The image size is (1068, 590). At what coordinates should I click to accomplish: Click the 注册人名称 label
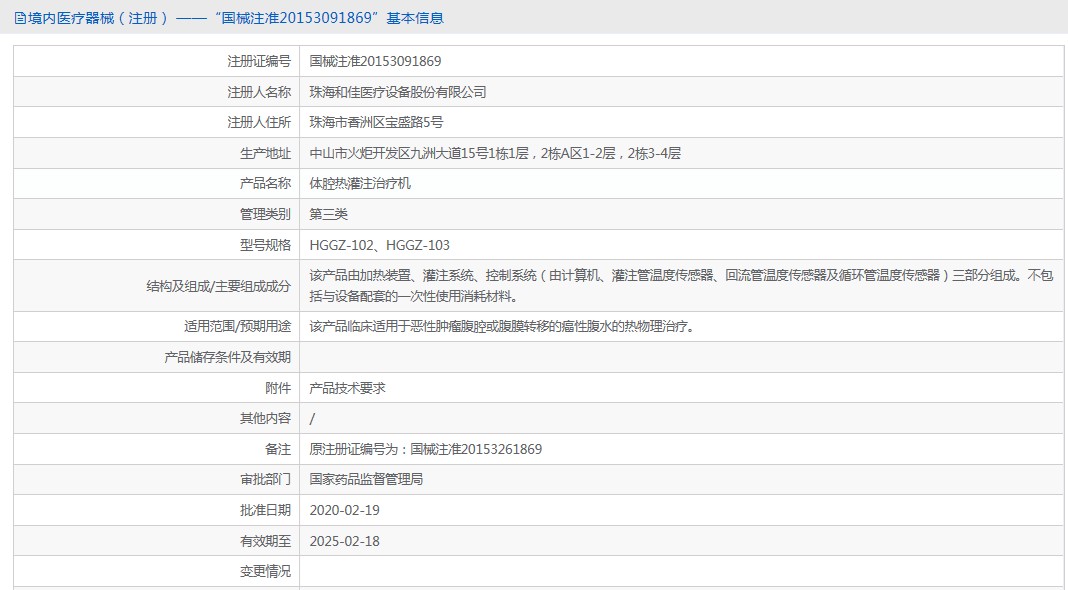coord(259,92)
